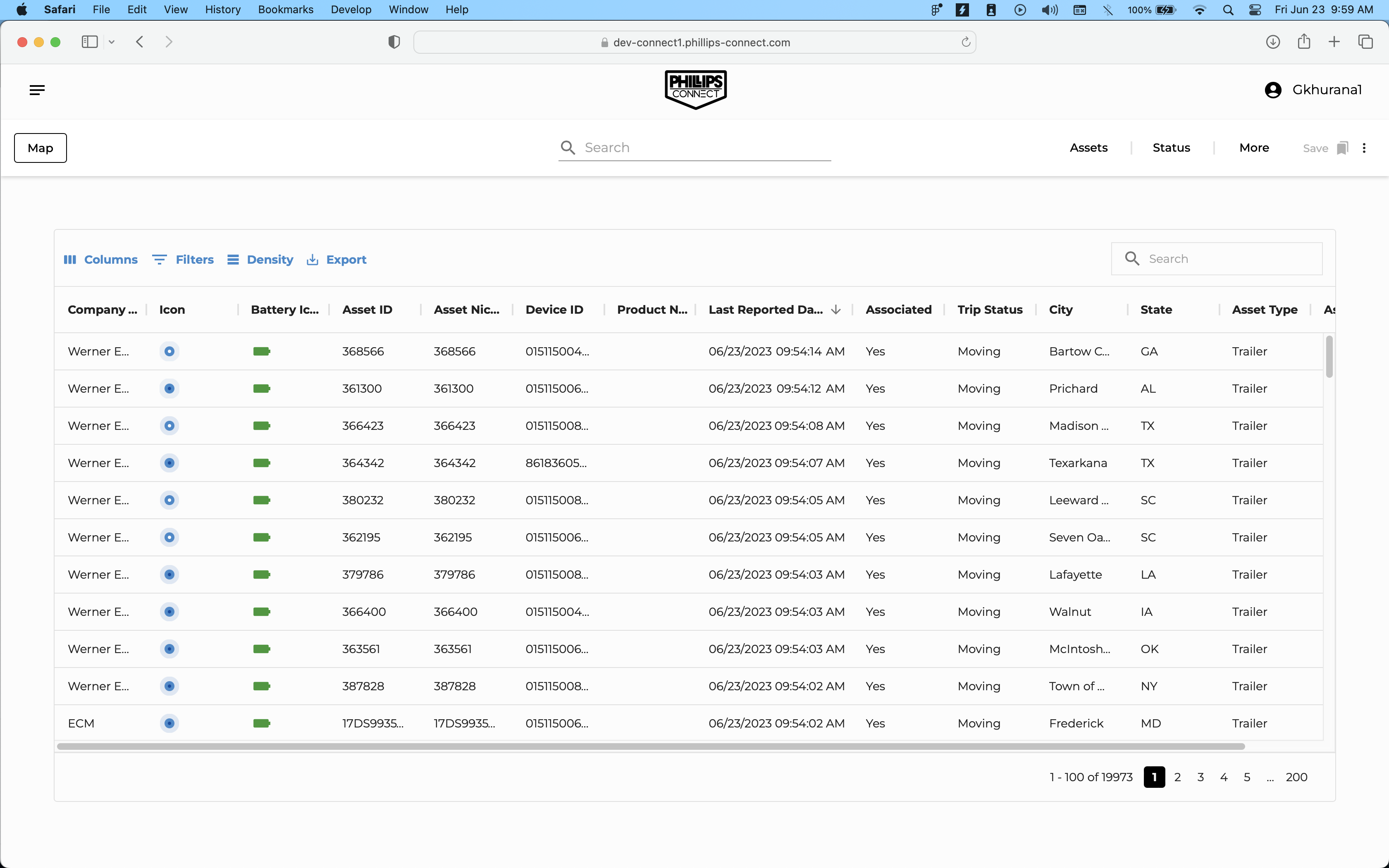Show Safari tab overview
1389x868 pixels.
coord(1365,42)
